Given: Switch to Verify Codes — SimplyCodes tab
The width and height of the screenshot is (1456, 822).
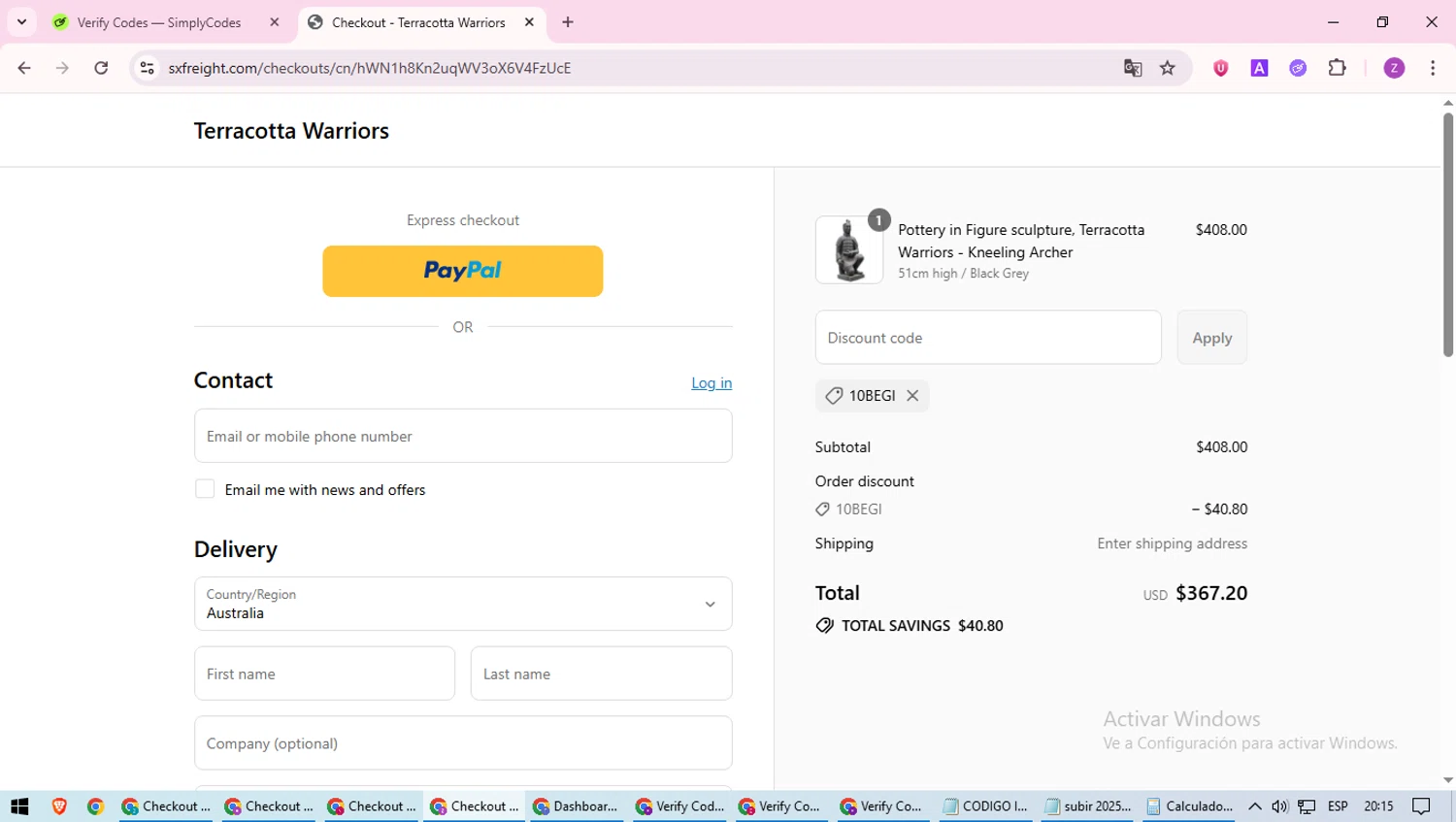Looking at the screenshot, I should (160, 22).
